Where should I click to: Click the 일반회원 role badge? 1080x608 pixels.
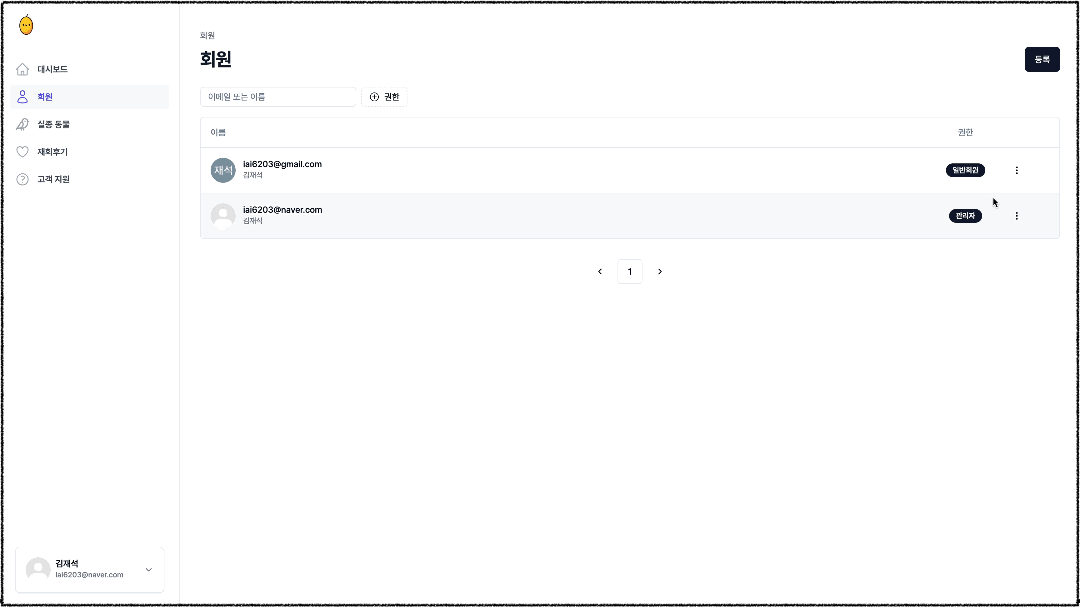coord(965,170)
